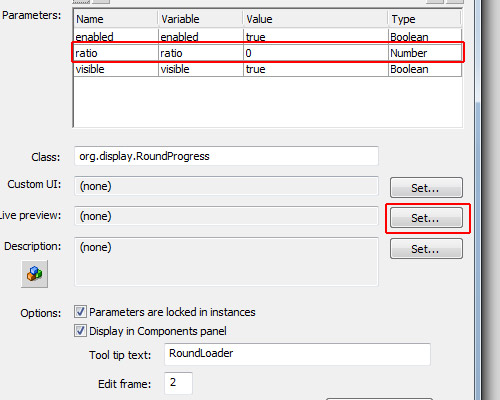Click the Tool tip text field
The height and width of the screenshot is (400, 500).
tap(297, 354)
